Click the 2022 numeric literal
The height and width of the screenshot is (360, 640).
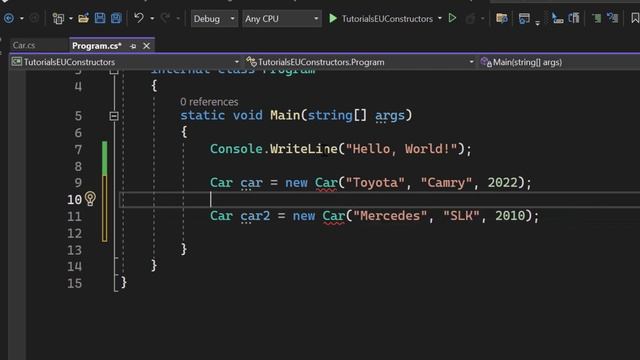[502, 182]
